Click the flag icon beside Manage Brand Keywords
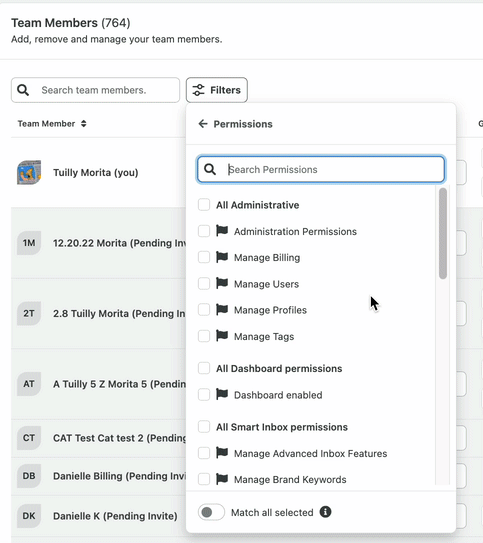Image resolution: width=483 pixels, height=543 pixels. [222, 479]
